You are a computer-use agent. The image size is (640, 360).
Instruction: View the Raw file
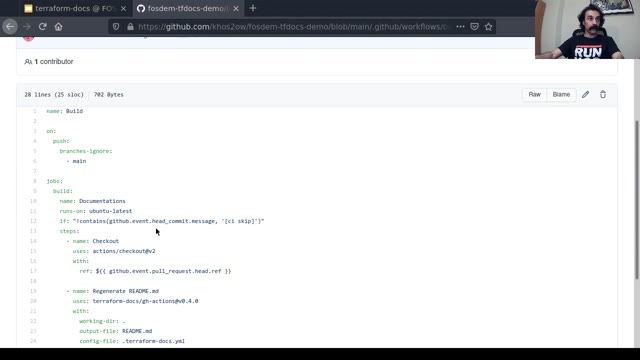coord(534,94)
